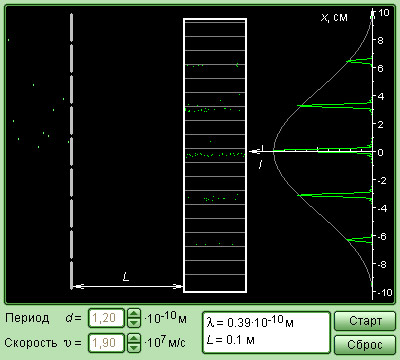
Task: Click the Сброс reset button
Action: pos(365,345)
